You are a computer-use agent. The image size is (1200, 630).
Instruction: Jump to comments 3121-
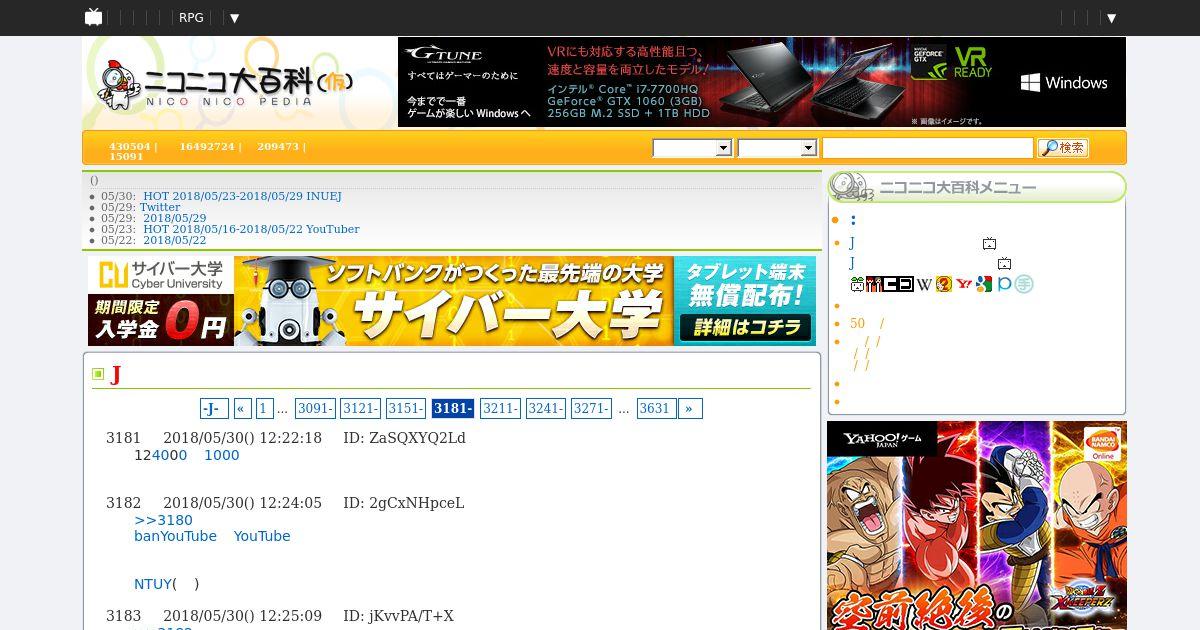pyautogui.click(x=360, y=408)
